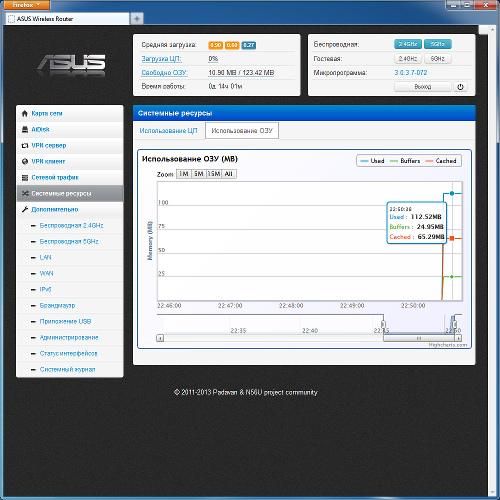Screen dimensions: 500x500
Task: Toggle the main 2.4GHz wireless radio
Action: 408,44
